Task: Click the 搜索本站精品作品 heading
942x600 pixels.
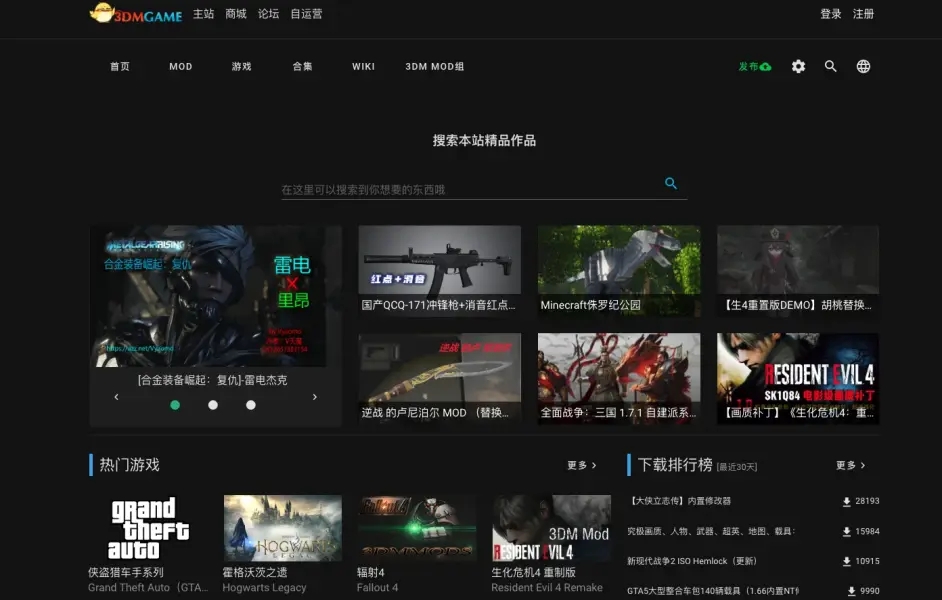Action: (484, 141)
